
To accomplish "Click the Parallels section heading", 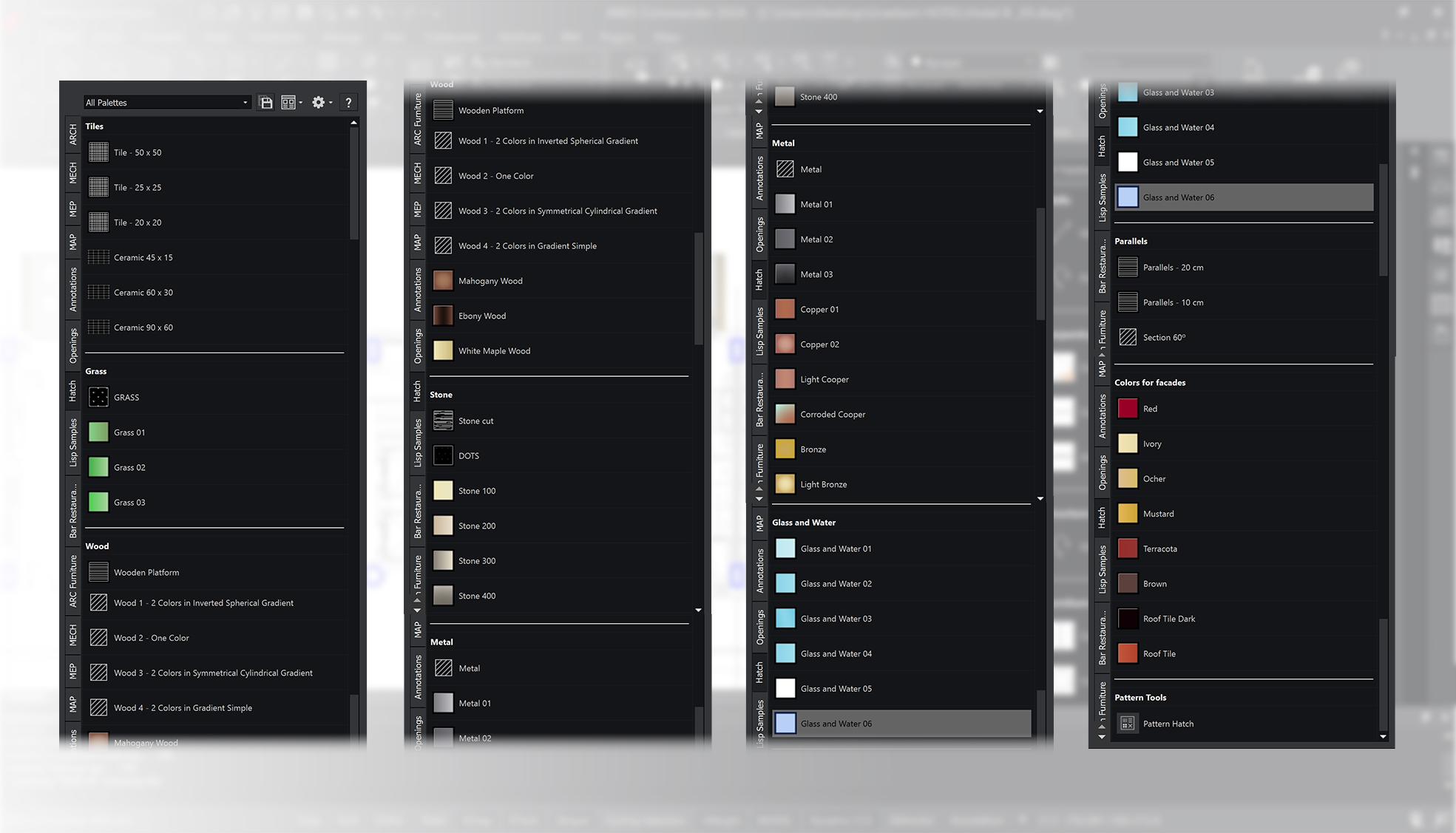I will pyautogui.click(x=1131, y=241).
